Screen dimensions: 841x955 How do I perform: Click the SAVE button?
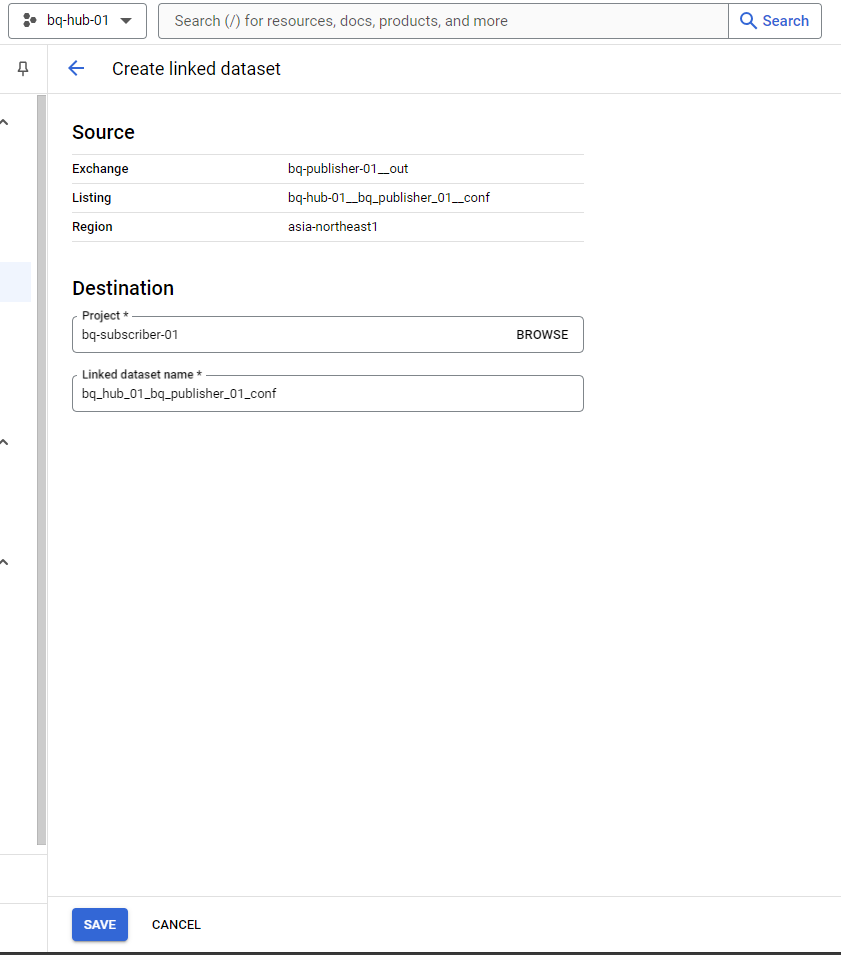100,925
